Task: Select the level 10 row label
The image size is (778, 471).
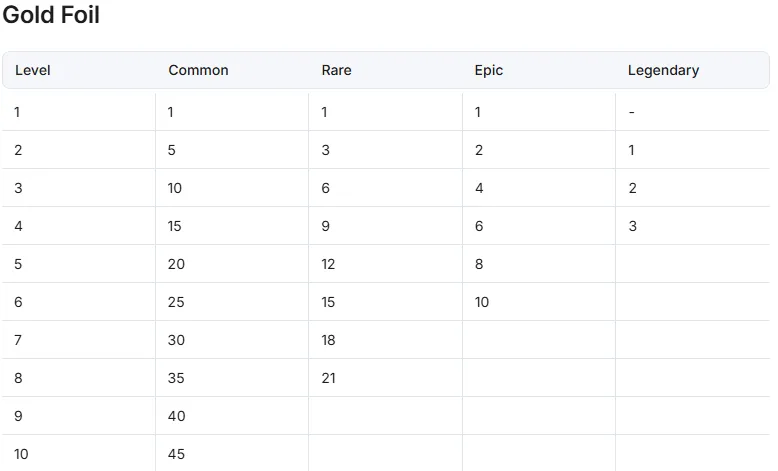Action: coord(21,454)
